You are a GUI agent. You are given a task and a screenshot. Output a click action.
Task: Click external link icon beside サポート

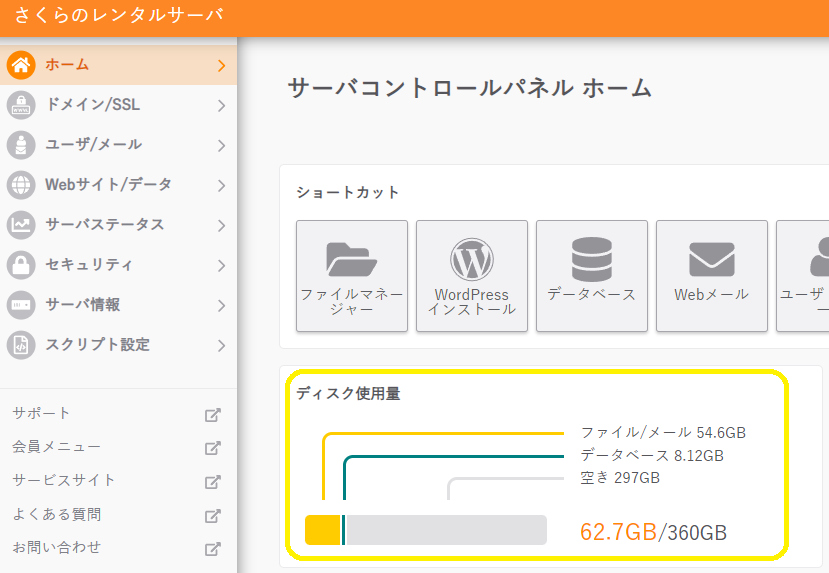213,415
